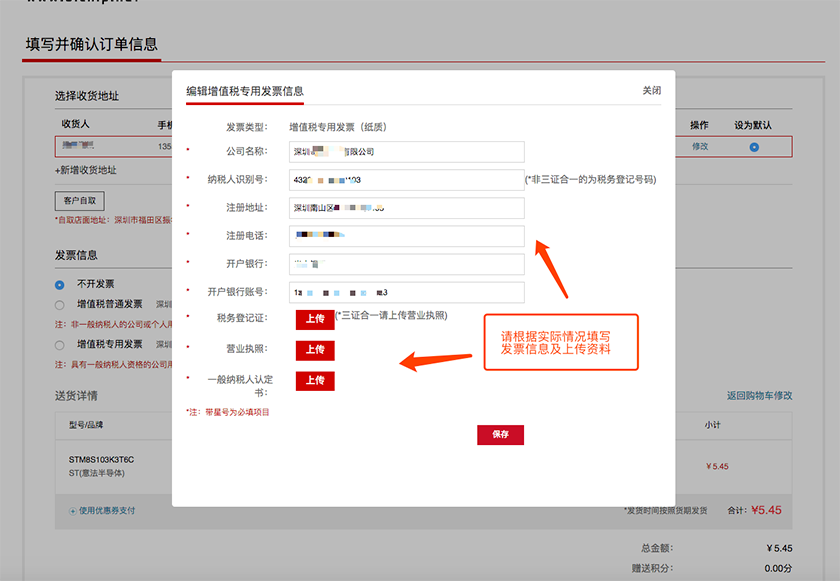Screen dimensions: 840x581
Task: Add new address via +新增收货地址
Action: (86, 171)
